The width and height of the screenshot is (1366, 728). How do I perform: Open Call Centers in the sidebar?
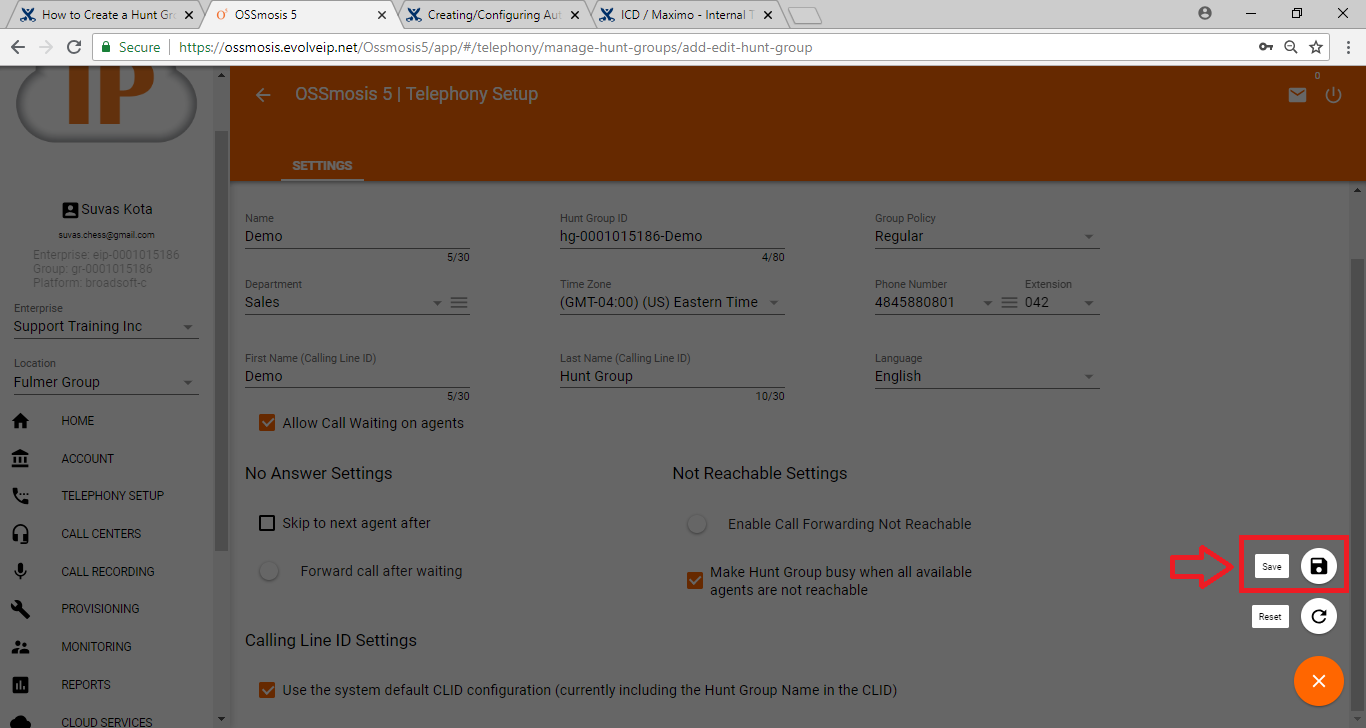click(101, 534)
